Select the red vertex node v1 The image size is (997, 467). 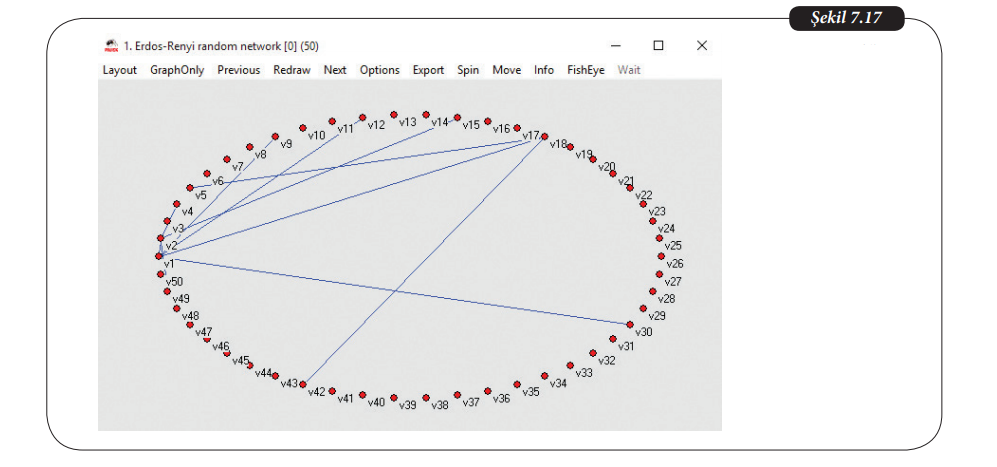tap(159, 256)
